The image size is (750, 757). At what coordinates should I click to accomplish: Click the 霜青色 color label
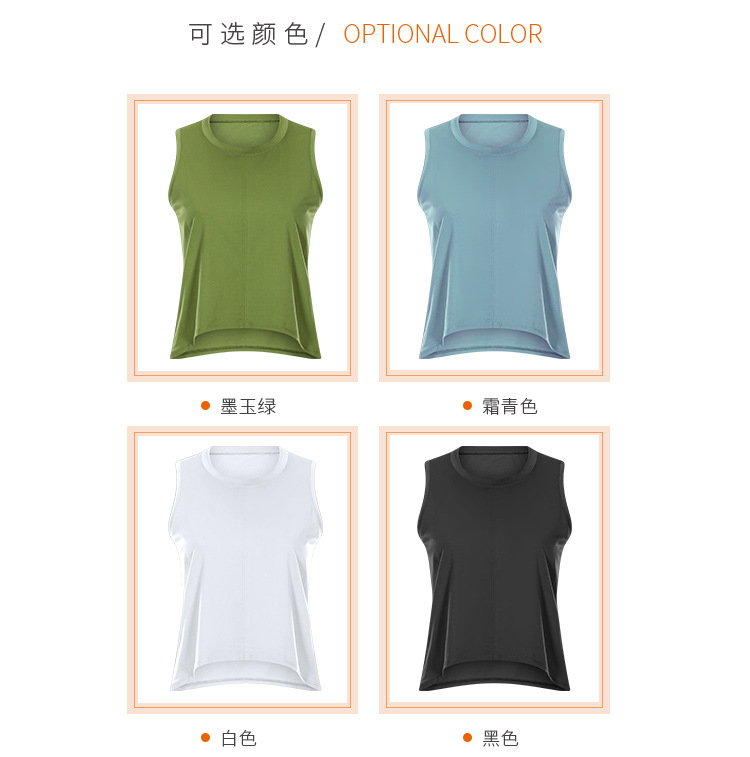(510, 406)
